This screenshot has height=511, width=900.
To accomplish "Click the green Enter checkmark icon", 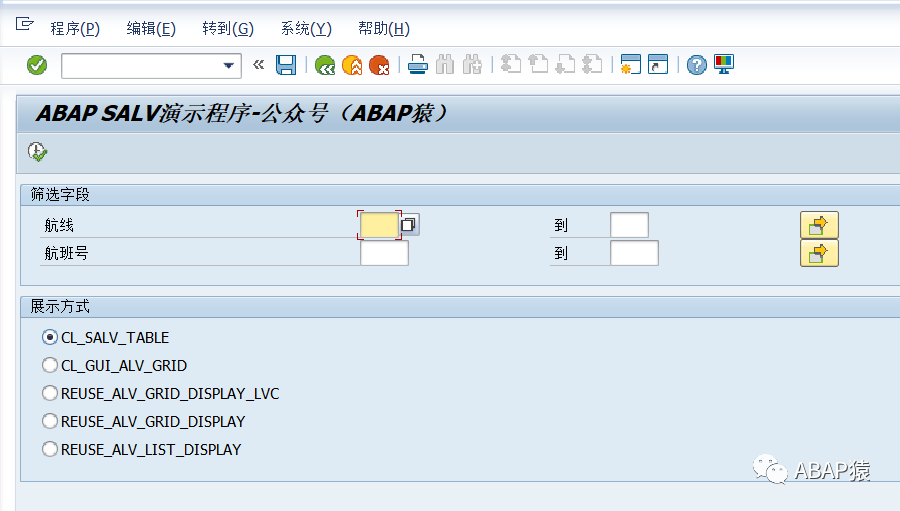I will [37, 65].
